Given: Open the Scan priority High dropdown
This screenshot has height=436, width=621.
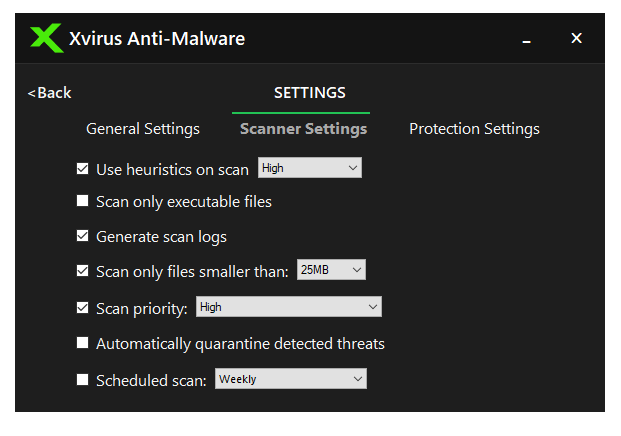Looking at the screenshot, I should (x=288, y=307).
